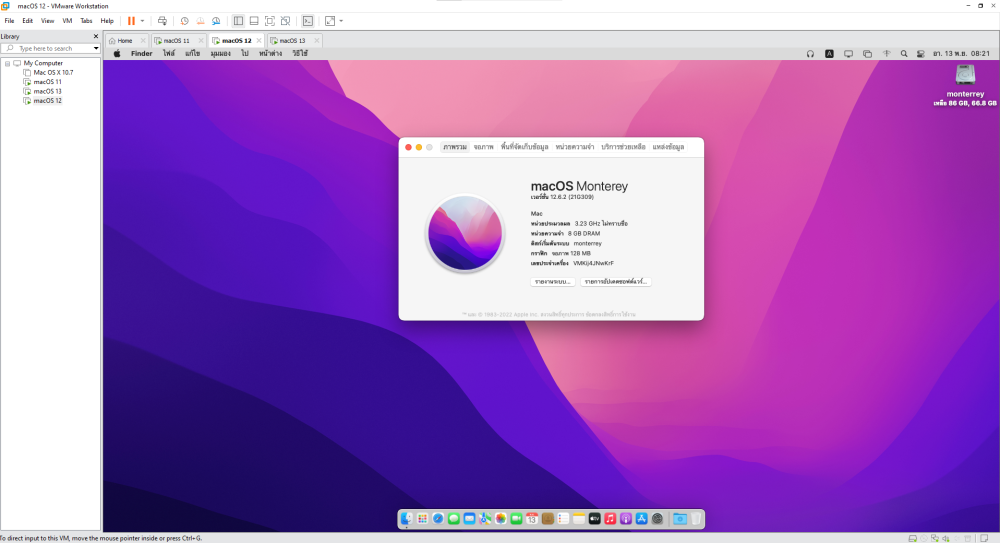
Task: Open the input source A icon
Action: click(829, 54)
